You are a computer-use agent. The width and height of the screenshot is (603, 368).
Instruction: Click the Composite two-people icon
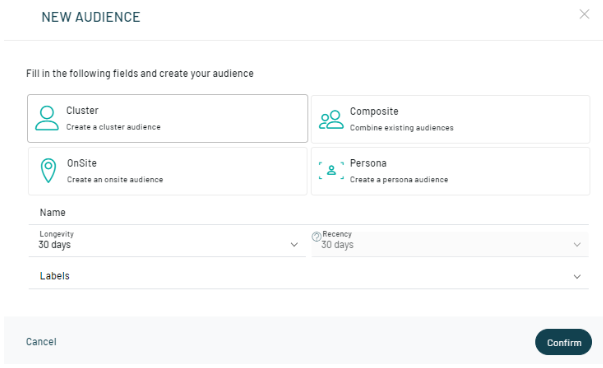tap(331, 120)
